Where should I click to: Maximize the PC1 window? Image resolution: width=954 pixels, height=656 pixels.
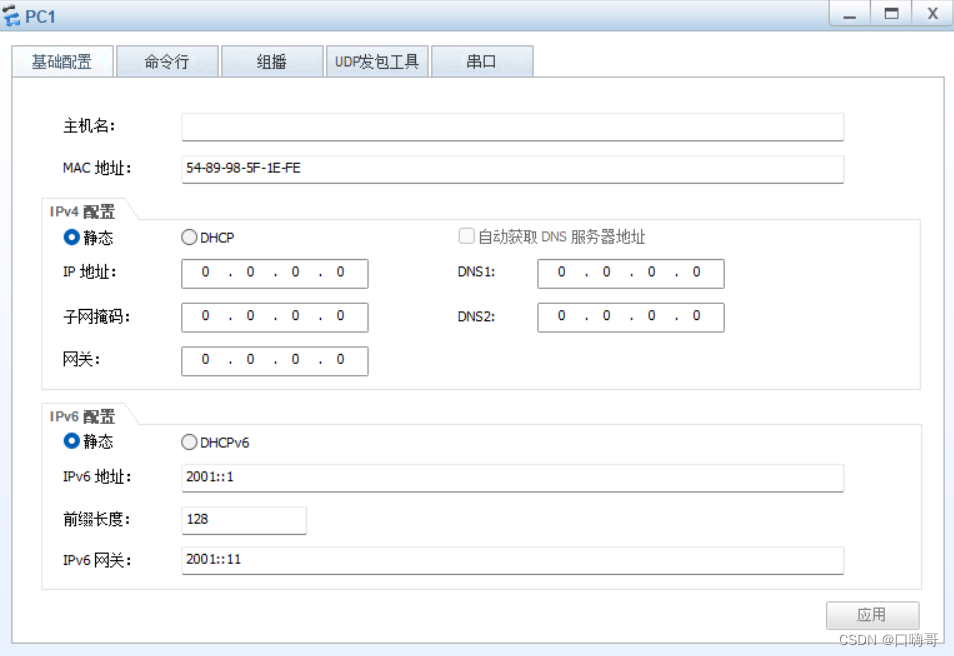pyautogui.click(x=891, y=13)
